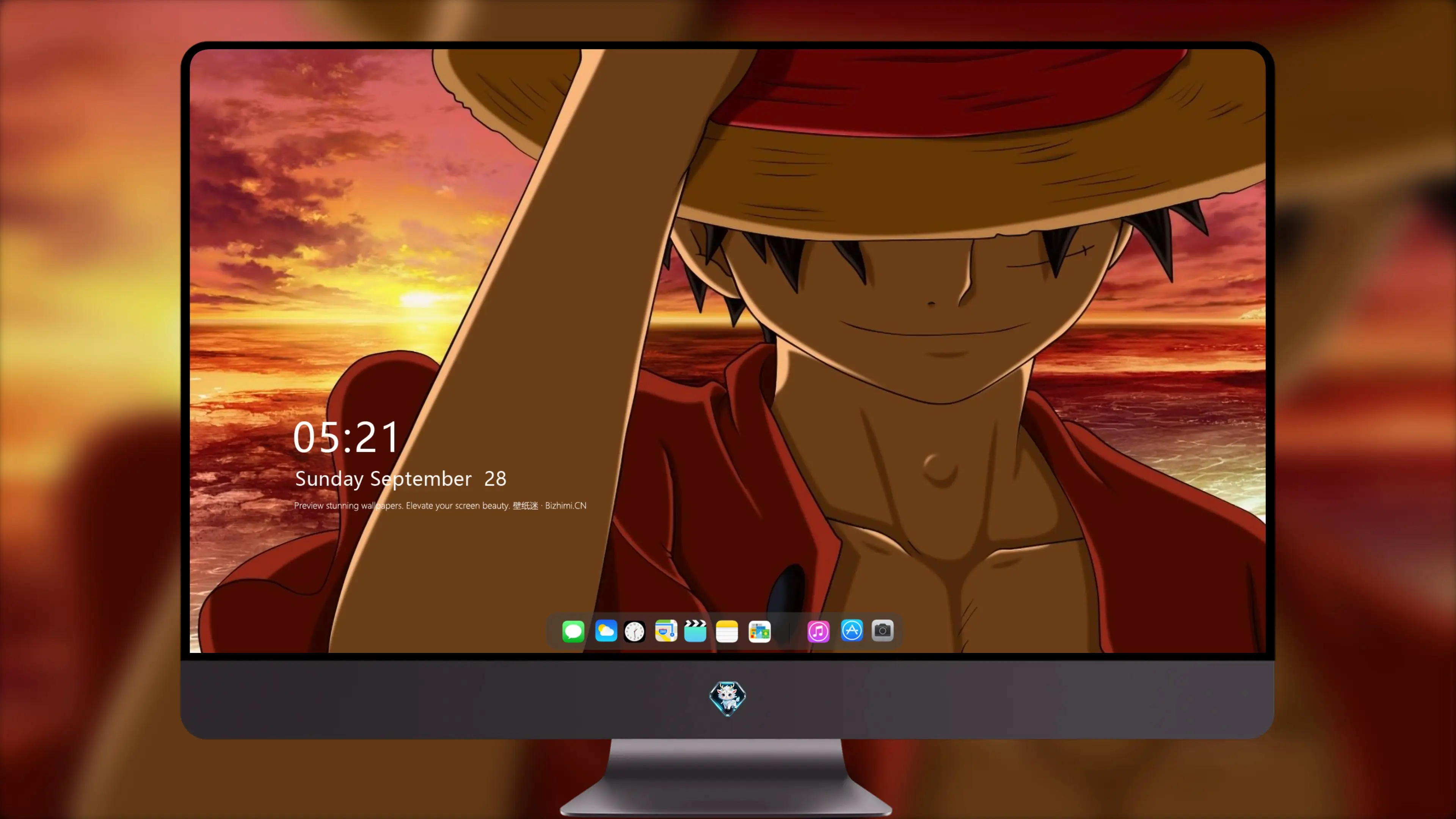Image resolution: width=1456 pixels, height=819 pixels.
Task: Open the yellow Notes app in the dock
Action: [727, 631]
